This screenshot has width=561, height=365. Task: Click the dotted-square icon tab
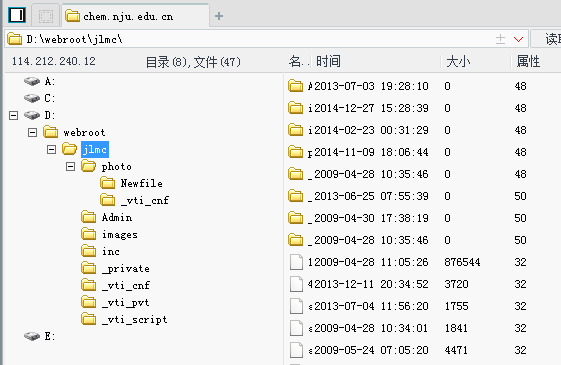coord(46,16)
